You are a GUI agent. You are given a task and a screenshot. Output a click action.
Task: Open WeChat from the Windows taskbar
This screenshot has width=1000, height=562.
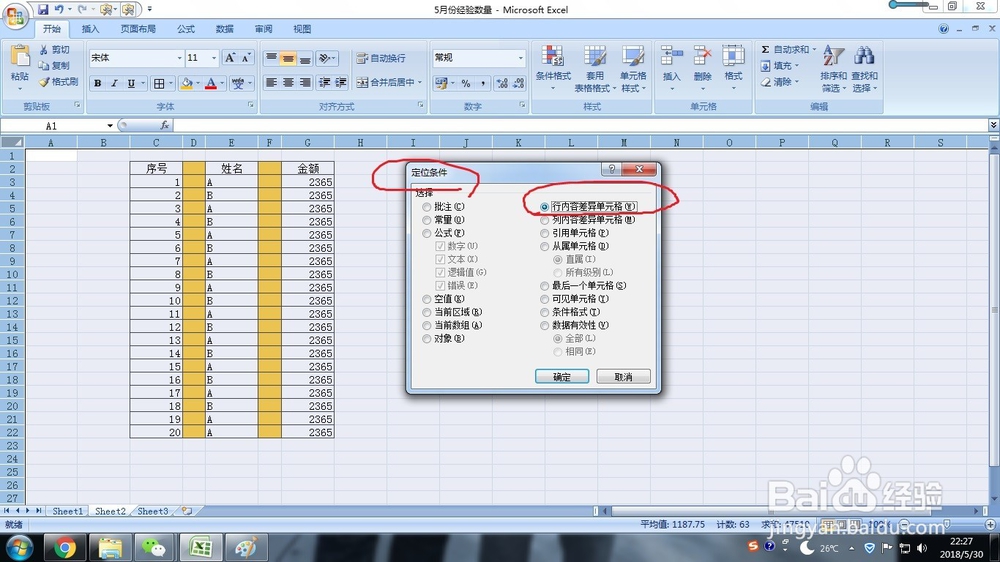(x=154, y=547)
